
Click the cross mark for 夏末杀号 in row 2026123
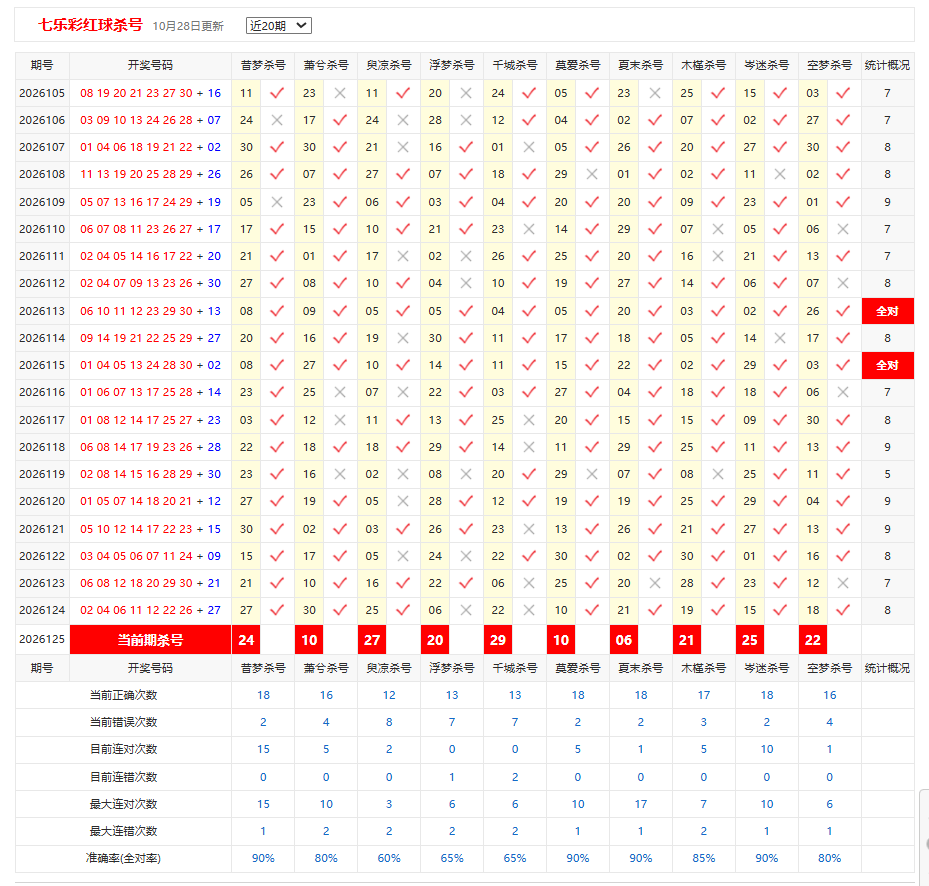(x=655, y=583)
